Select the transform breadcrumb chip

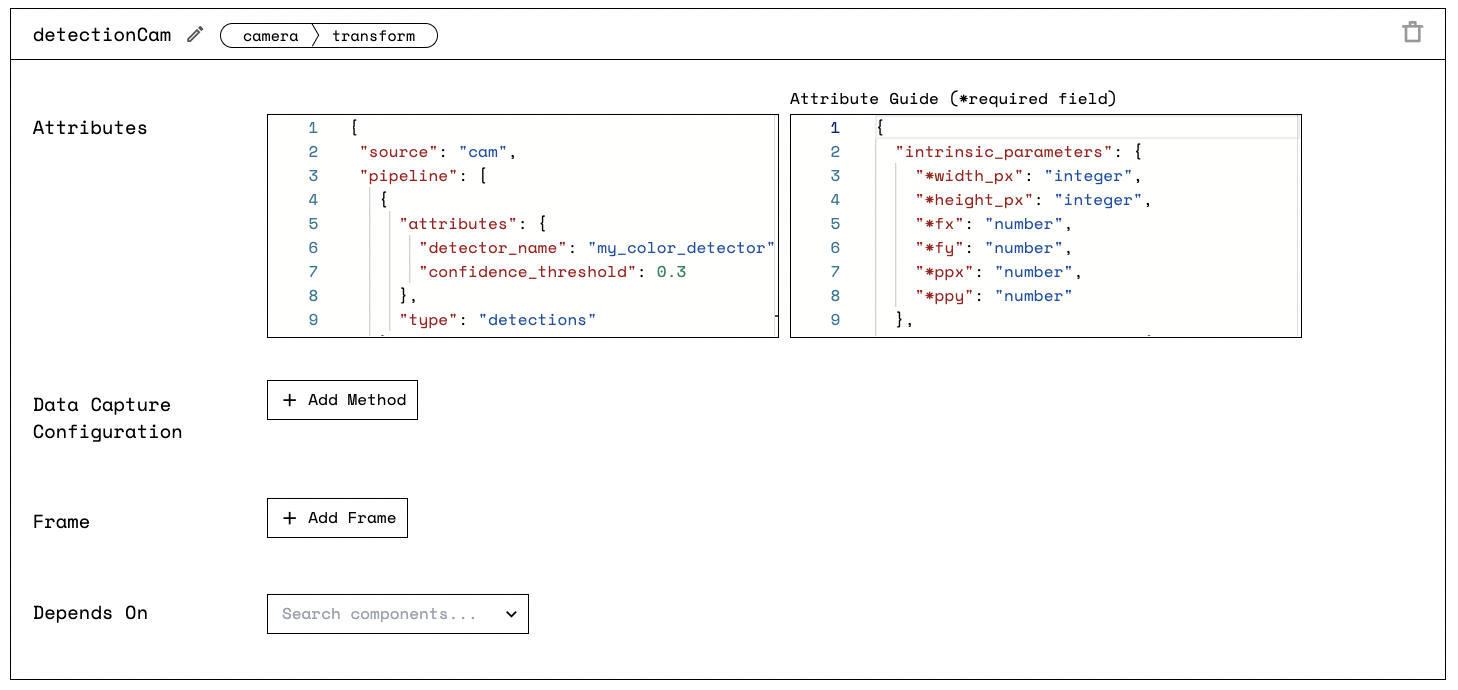pyautogui.click(x=375, y=35)
